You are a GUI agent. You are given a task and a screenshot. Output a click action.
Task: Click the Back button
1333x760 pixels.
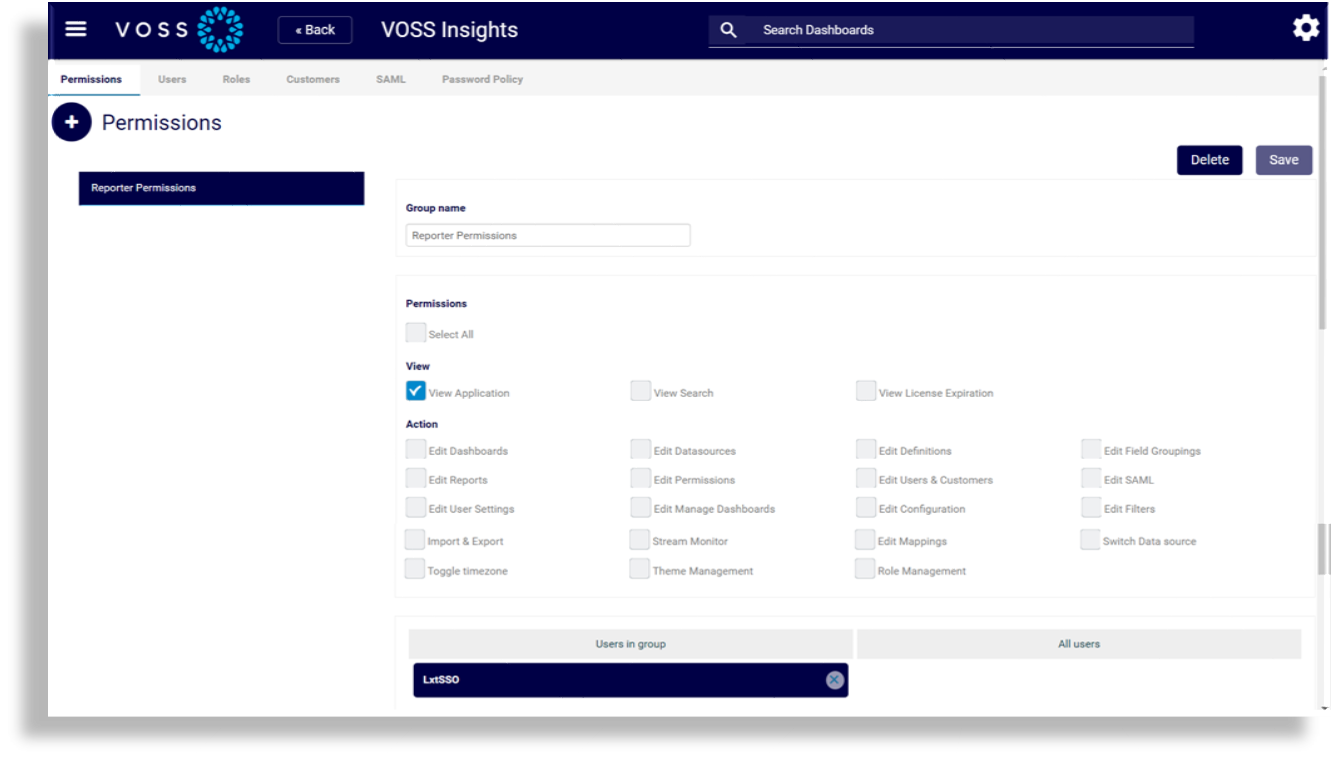pyautogui.click(x=315, y=30)
